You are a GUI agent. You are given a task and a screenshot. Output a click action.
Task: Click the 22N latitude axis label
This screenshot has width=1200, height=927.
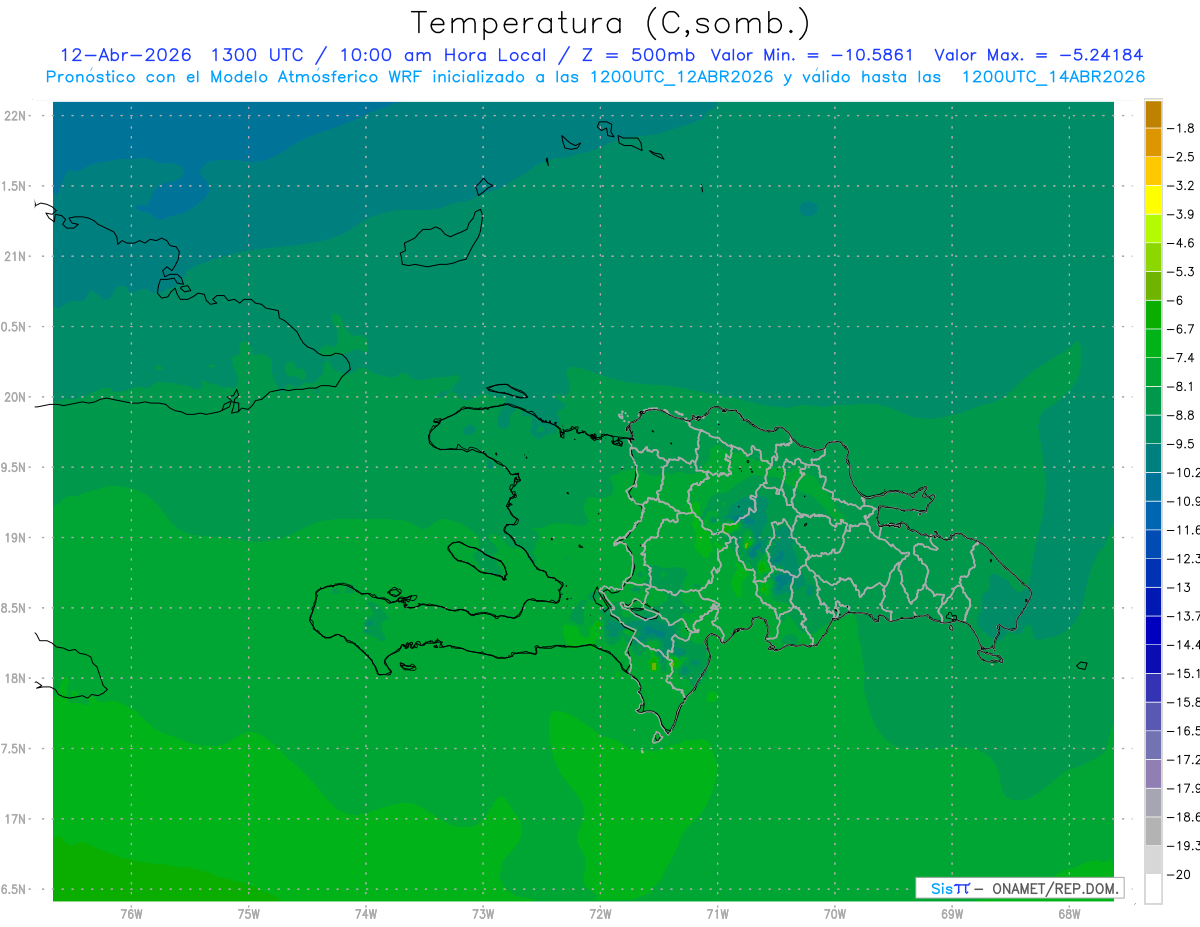[16, 116]
